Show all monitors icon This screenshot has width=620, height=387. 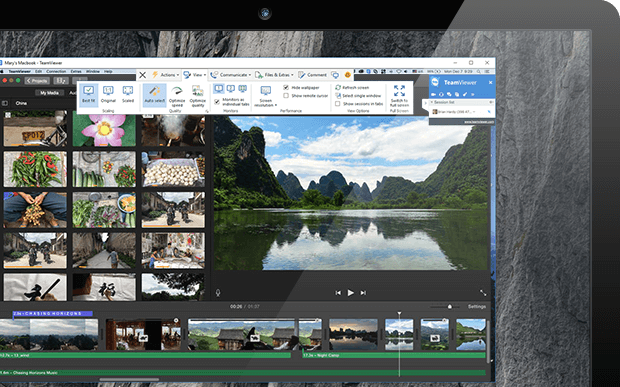(242, 89)
